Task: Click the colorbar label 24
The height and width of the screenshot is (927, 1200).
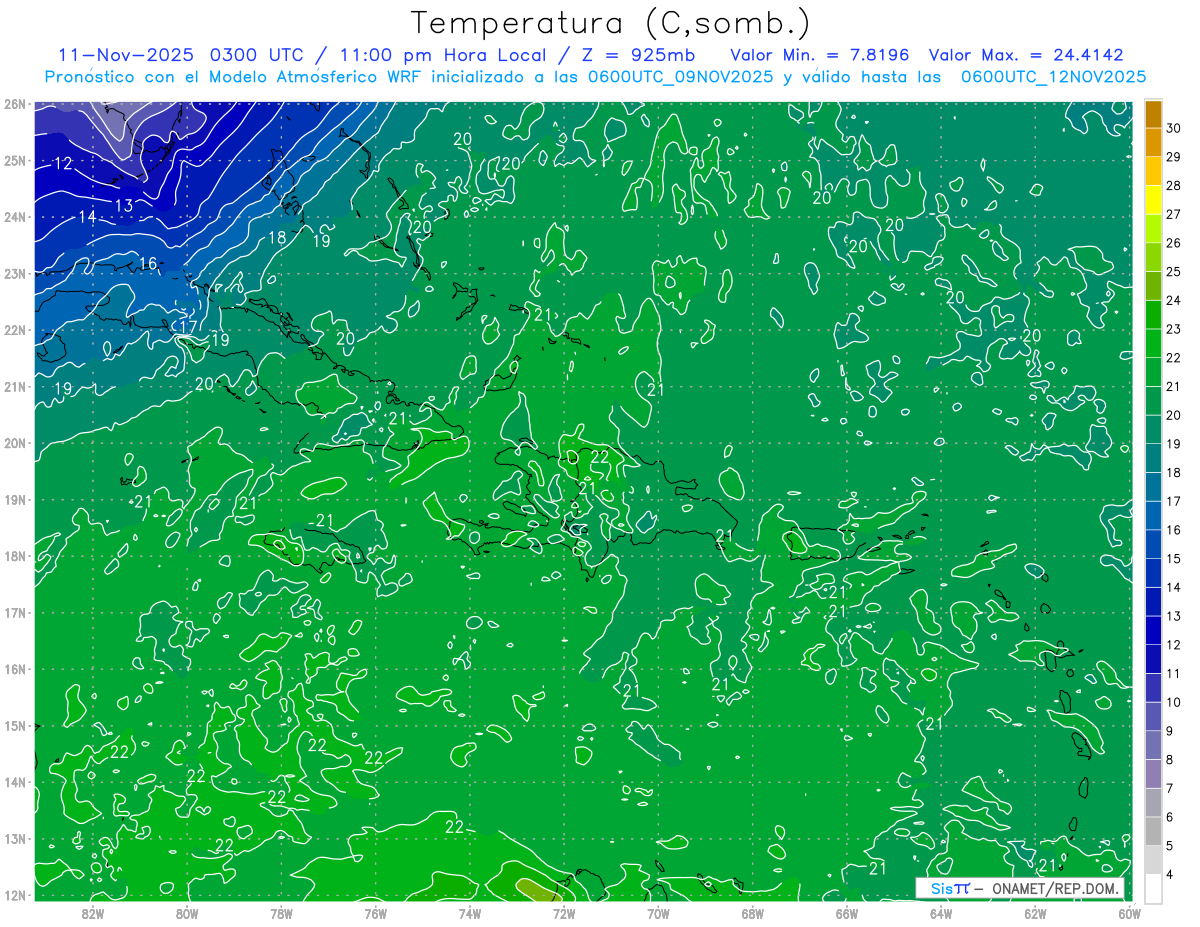Action: [1173, 300]
